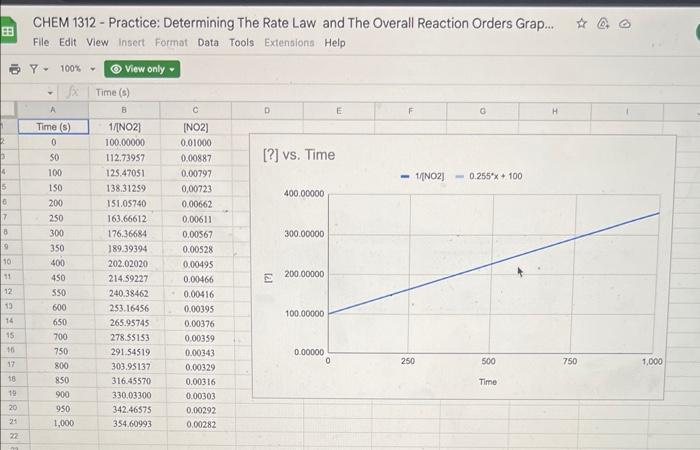
Task: Click the chart title [?] vs. Time
Action: 299,155
